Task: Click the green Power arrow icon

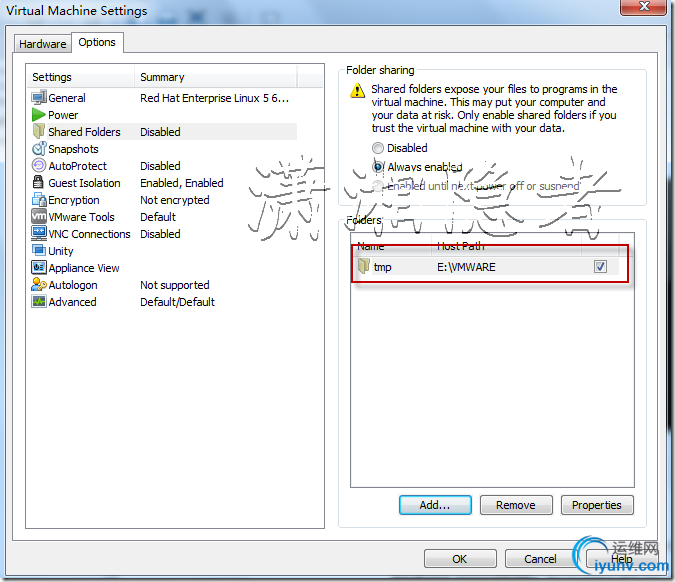Action: [x=39, y=115]
